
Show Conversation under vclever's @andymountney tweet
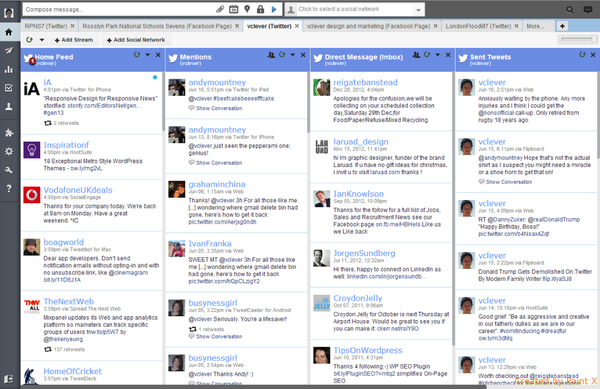point(509,182)
